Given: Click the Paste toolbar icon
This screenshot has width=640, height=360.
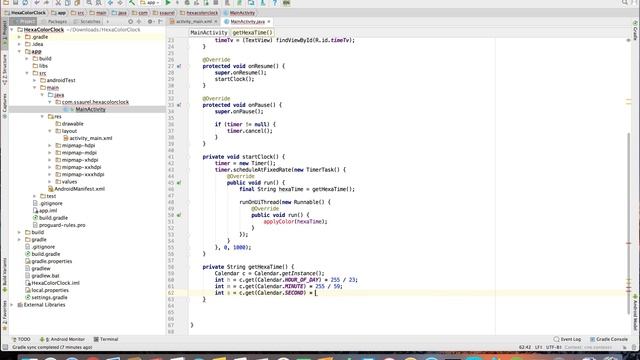Looking at the screenshot, I should pos(77,2).
